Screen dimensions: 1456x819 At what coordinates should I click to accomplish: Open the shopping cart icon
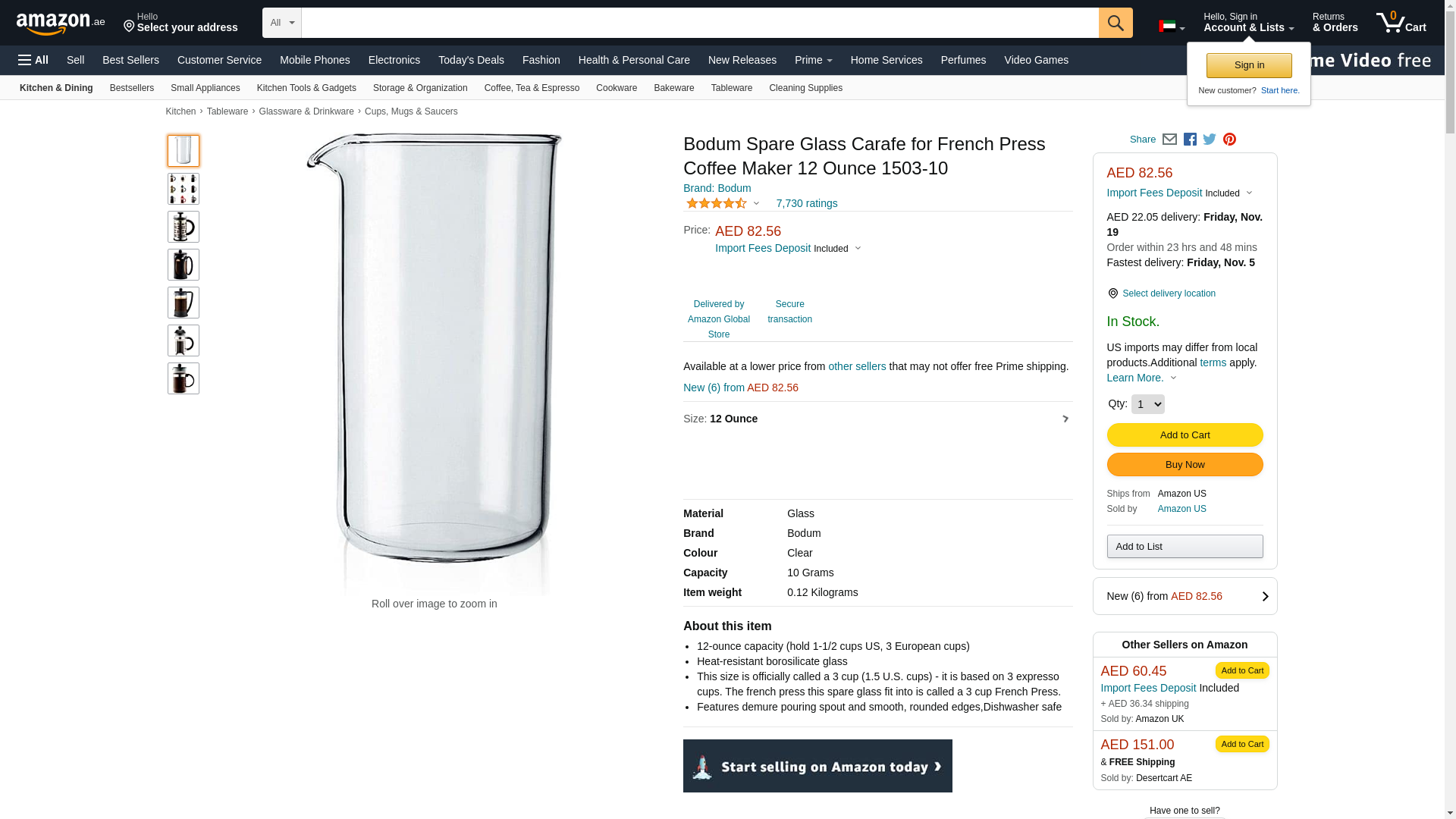pos(1401,22)
